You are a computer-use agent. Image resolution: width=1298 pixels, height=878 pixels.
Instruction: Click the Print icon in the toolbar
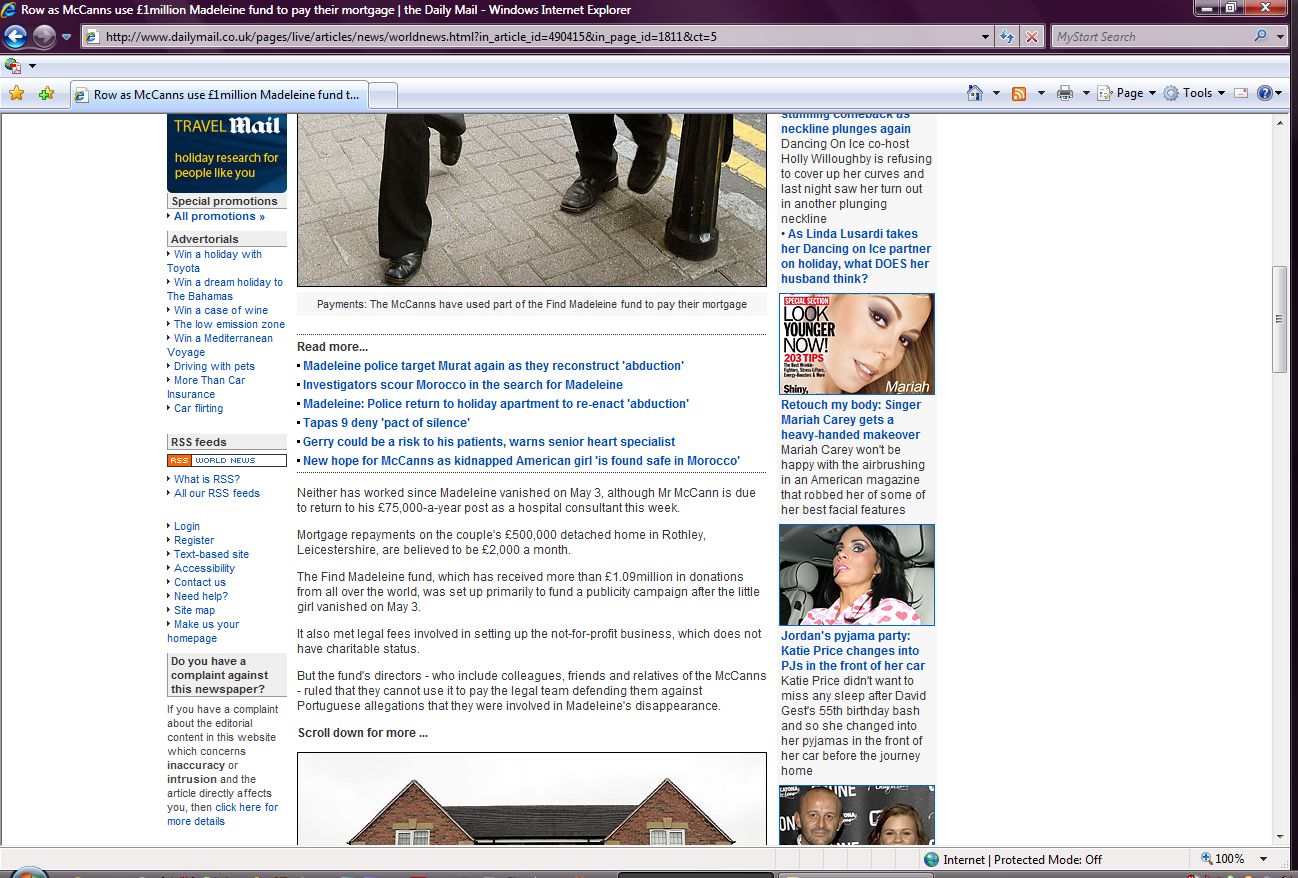pyautogui.click(x=1065, y=93)
